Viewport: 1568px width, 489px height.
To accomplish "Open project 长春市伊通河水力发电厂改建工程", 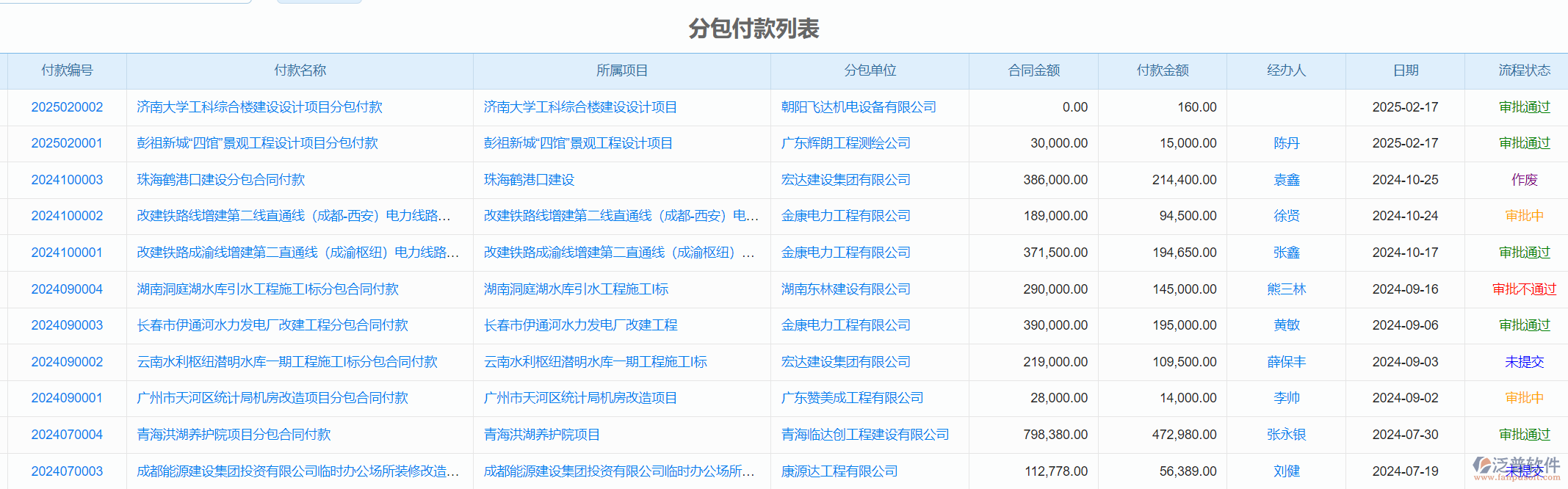I will click(x=580, y=325).
